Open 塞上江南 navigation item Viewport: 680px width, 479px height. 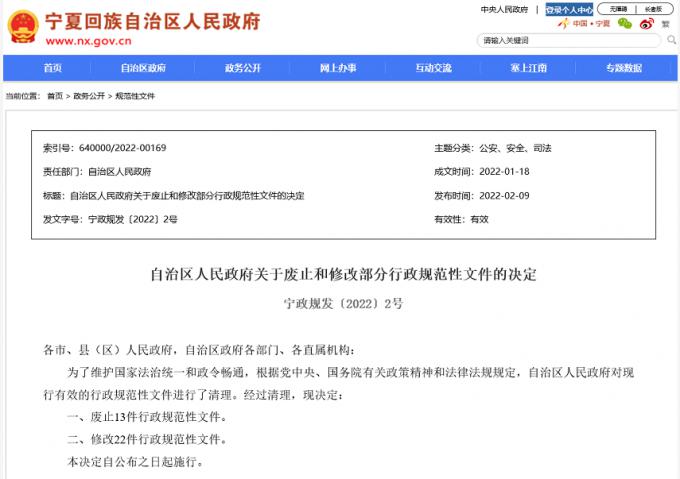(528, 68)
